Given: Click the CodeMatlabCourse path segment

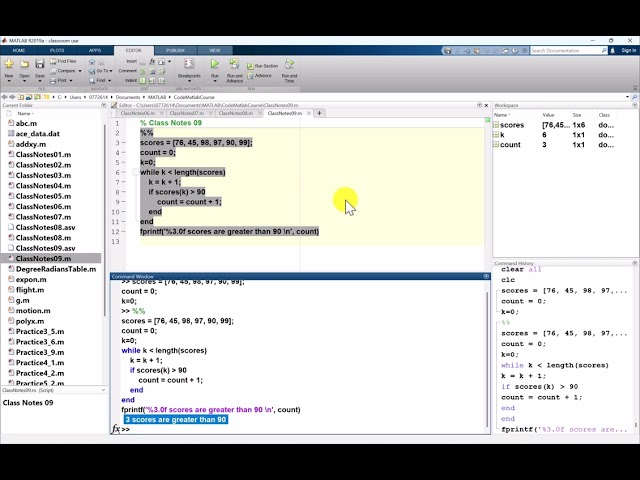Looking at the screenshot, I should [194, 97].
